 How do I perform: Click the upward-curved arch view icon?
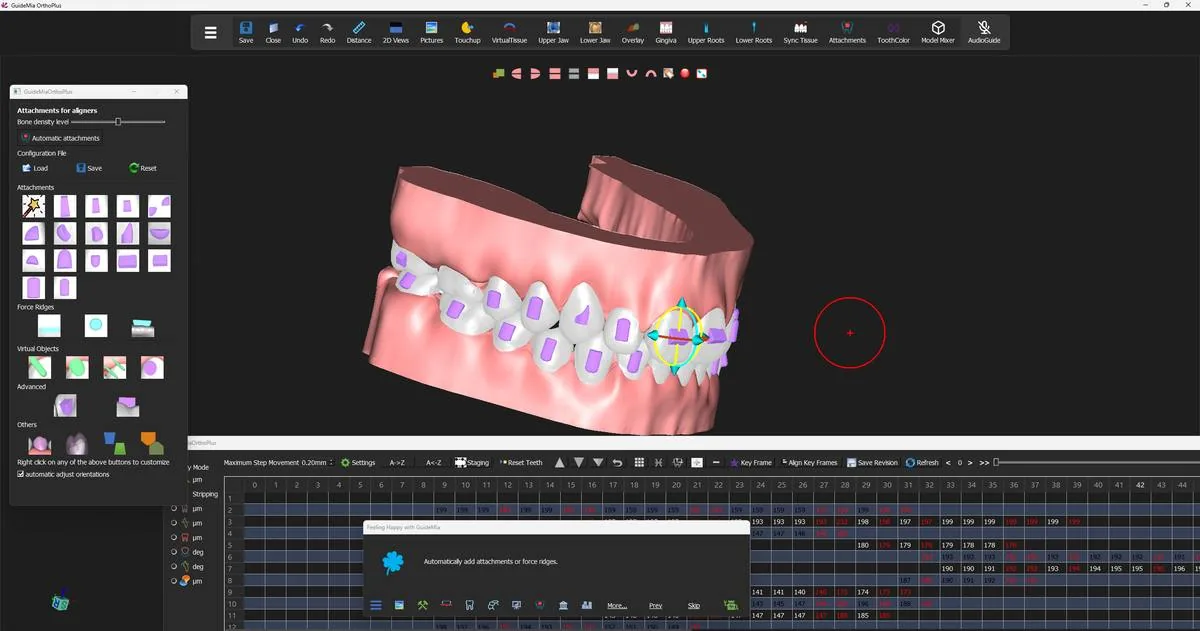click(x=632, y=73)
